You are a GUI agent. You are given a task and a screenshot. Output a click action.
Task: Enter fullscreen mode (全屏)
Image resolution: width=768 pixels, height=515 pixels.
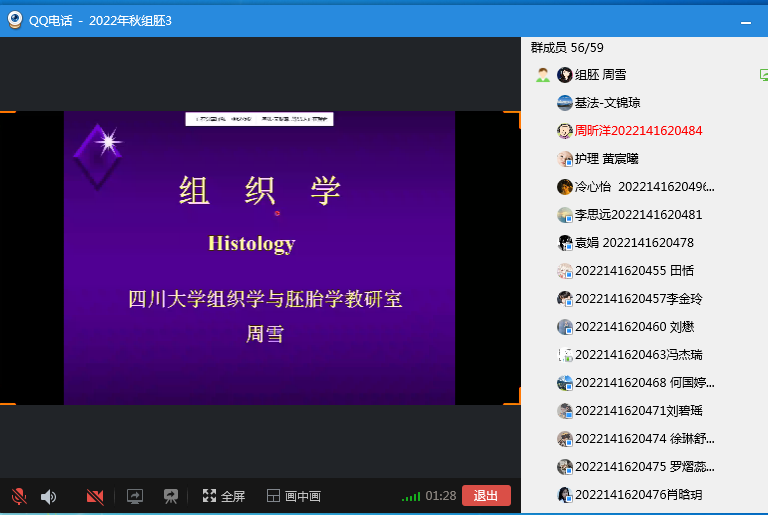(x=223, y=496)
